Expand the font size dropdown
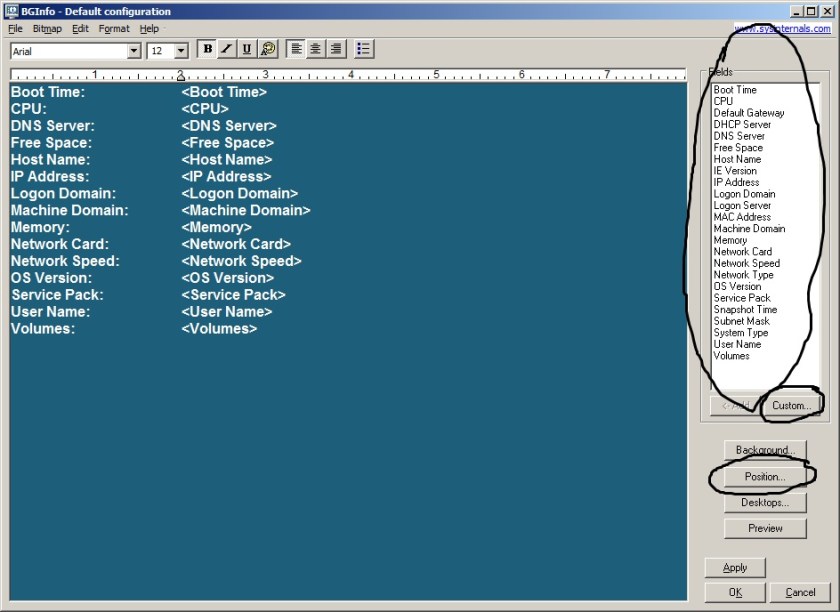The image size is (840, 612). 181,50
